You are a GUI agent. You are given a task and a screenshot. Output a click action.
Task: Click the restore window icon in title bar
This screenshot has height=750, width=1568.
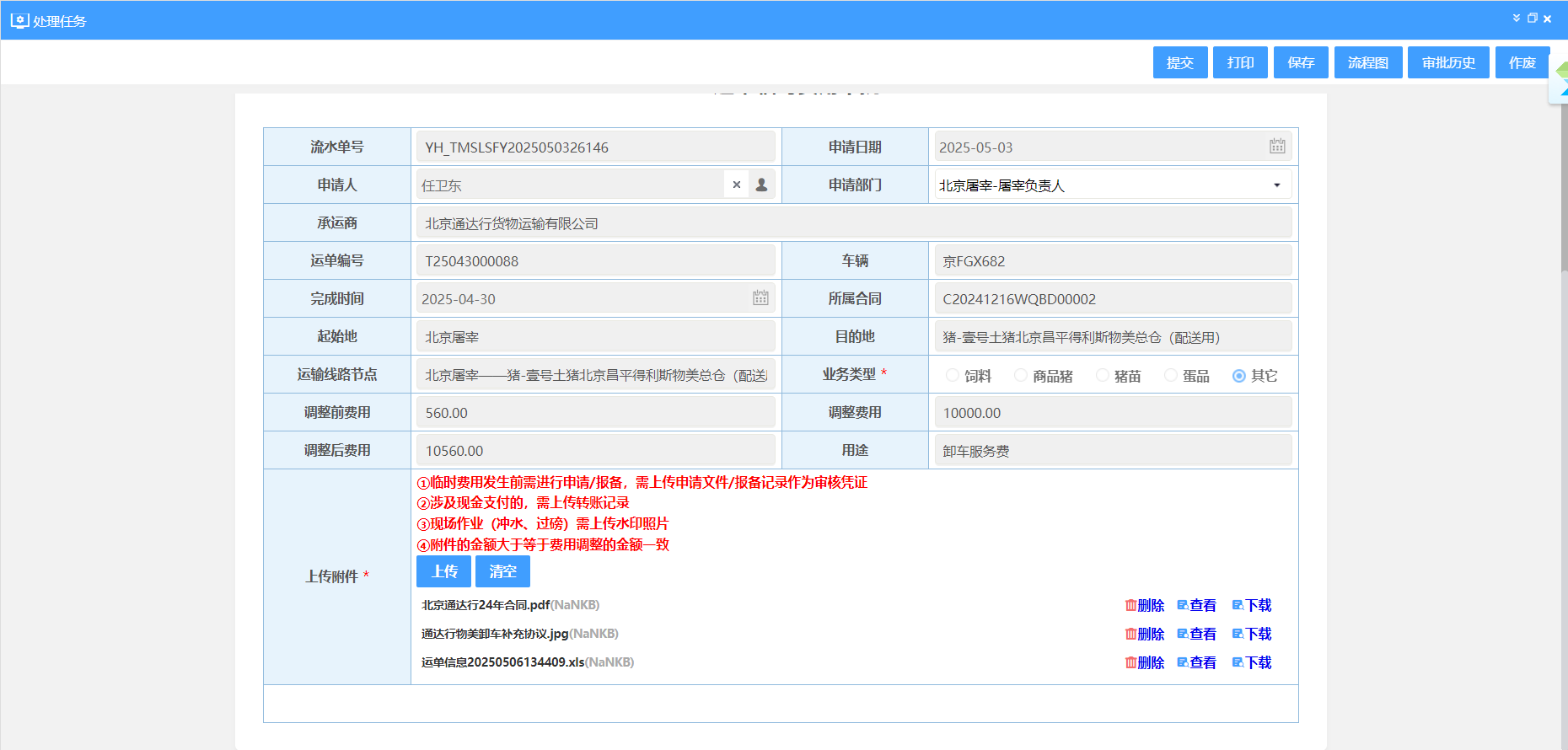click(x=1532, y=19)
